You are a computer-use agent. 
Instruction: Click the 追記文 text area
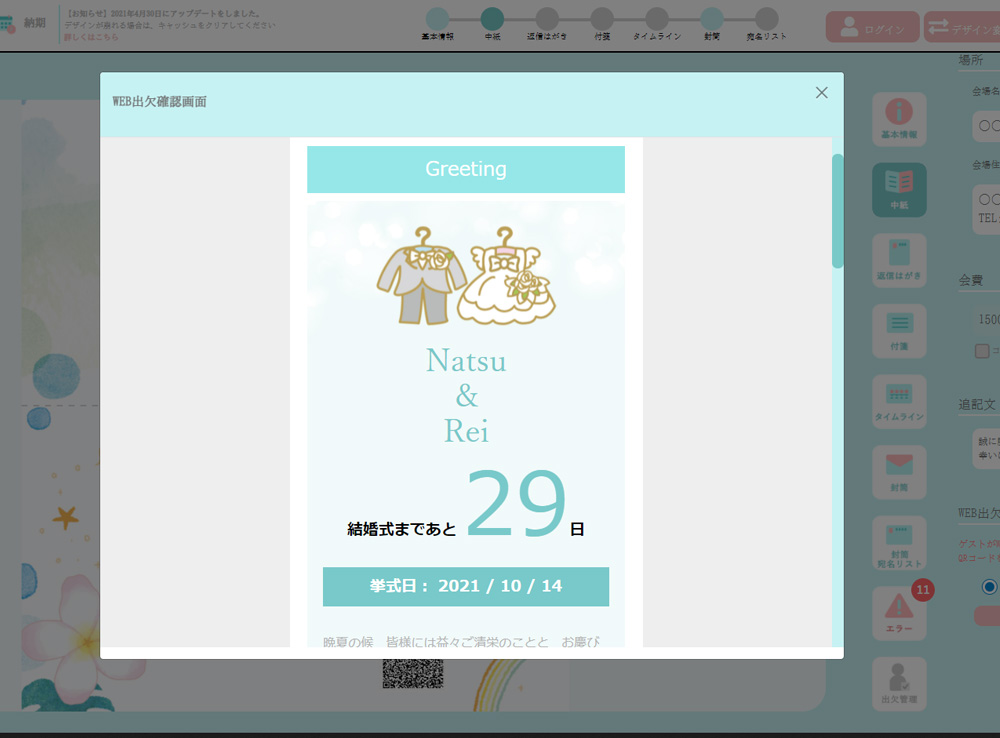click(x=987, y=448)
